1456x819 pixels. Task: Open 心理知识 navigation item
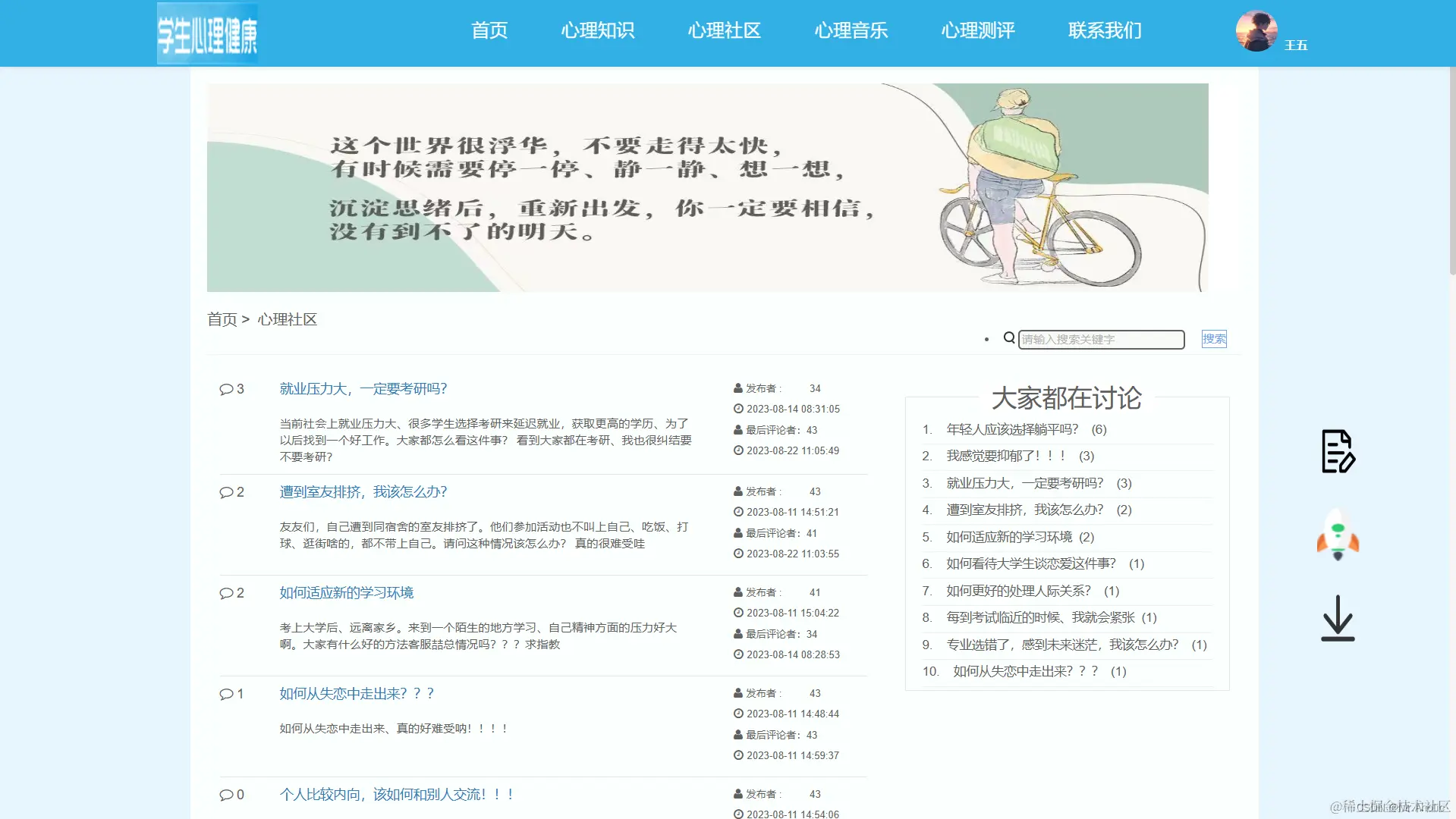click(598, 30)
